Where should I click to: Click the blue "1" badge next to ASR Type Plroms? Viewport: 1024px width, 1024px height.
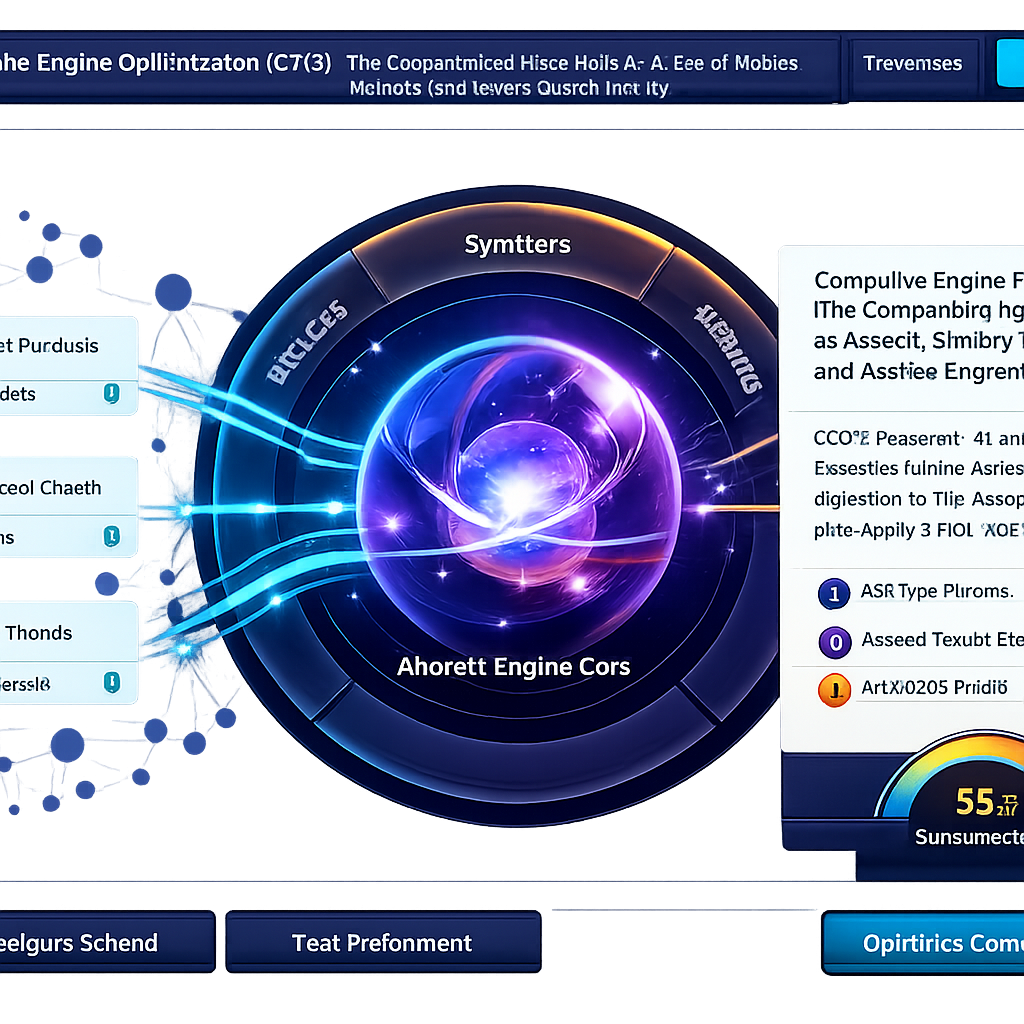[x=833, y=593]
